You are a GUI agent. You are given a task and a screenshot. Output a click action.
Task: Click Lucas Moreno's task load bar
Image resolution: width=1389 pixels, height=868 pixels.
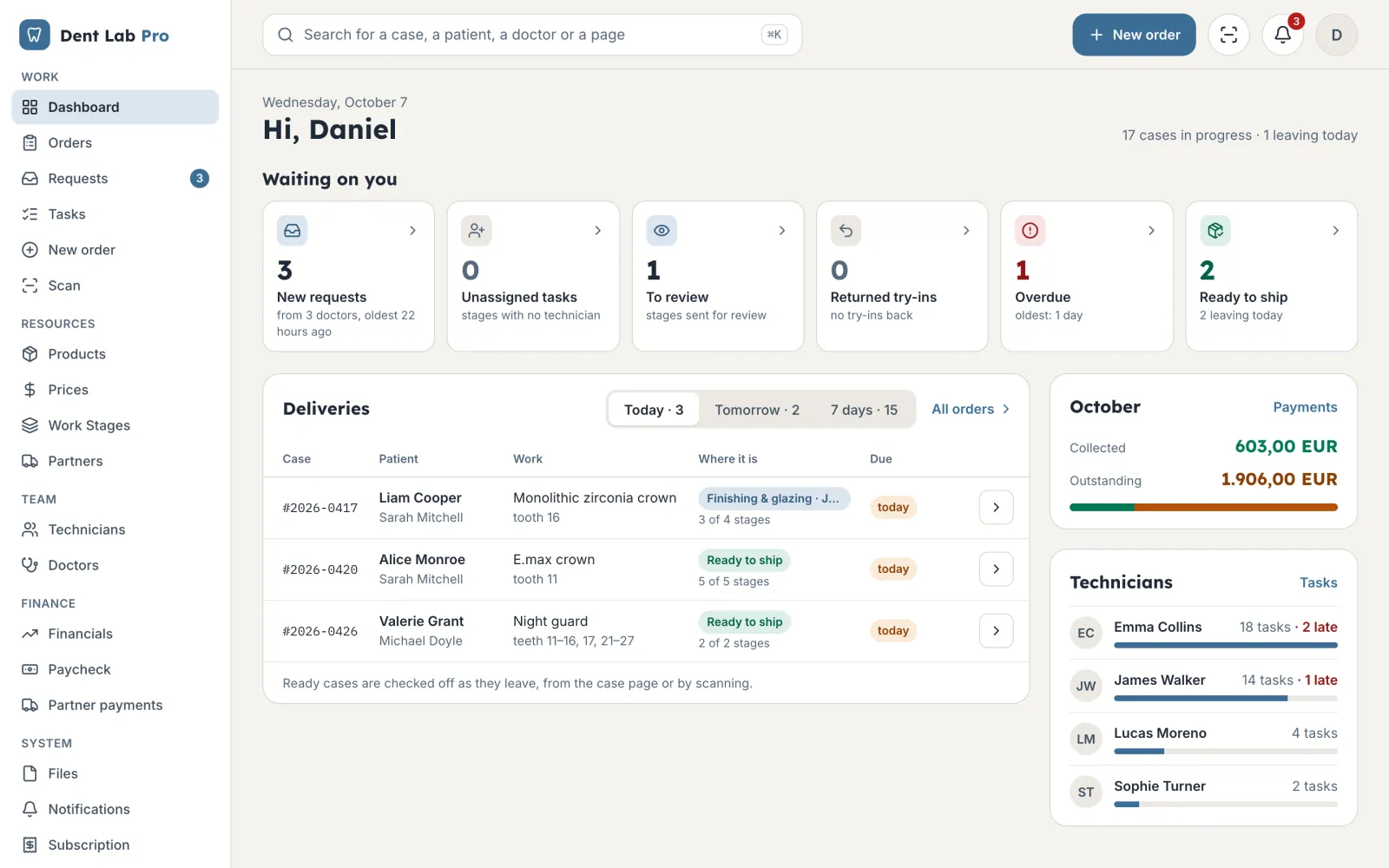click(1225, 751)
